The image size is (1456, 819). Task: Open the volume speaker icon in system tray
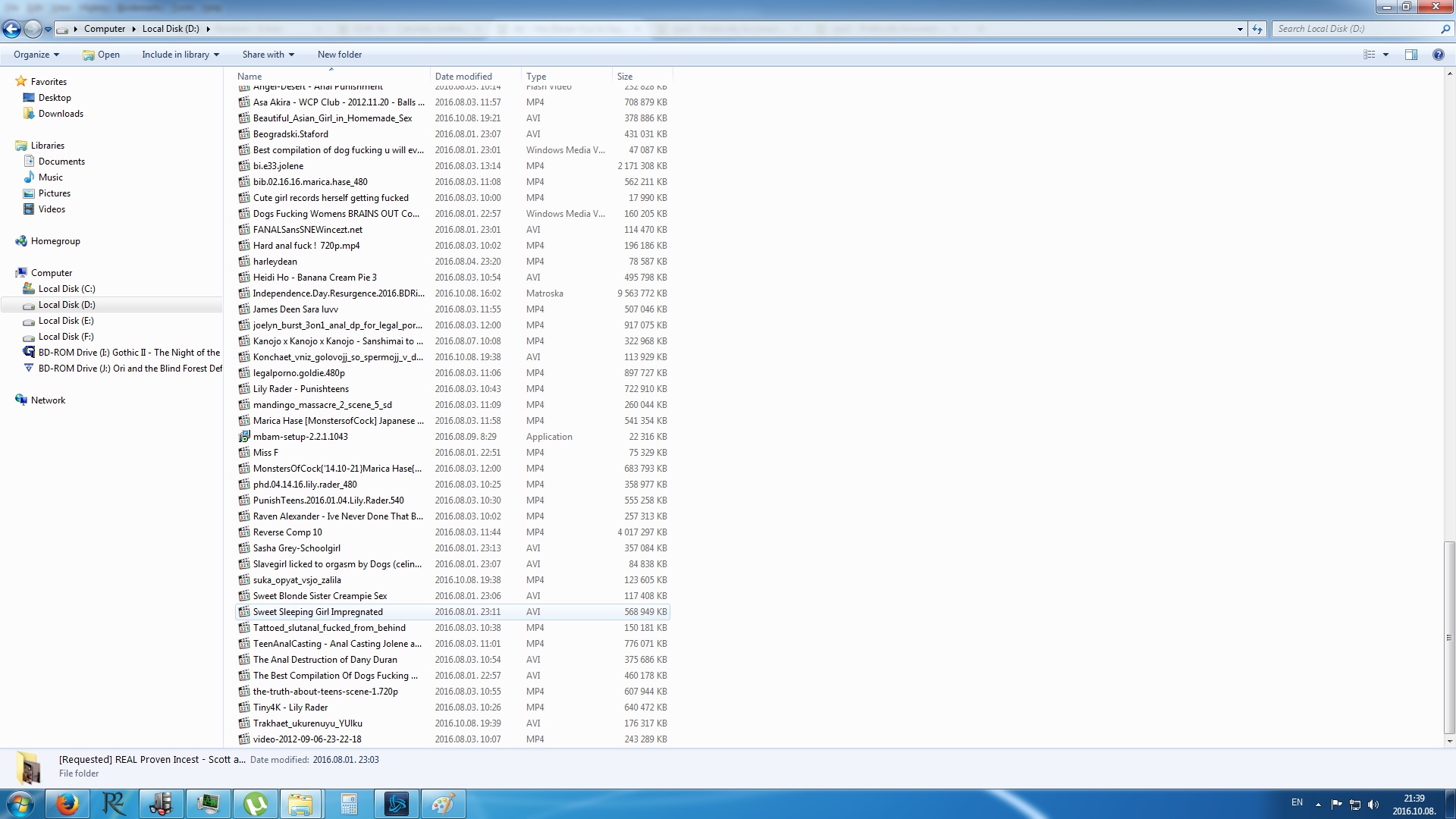tap(1373, 805)
